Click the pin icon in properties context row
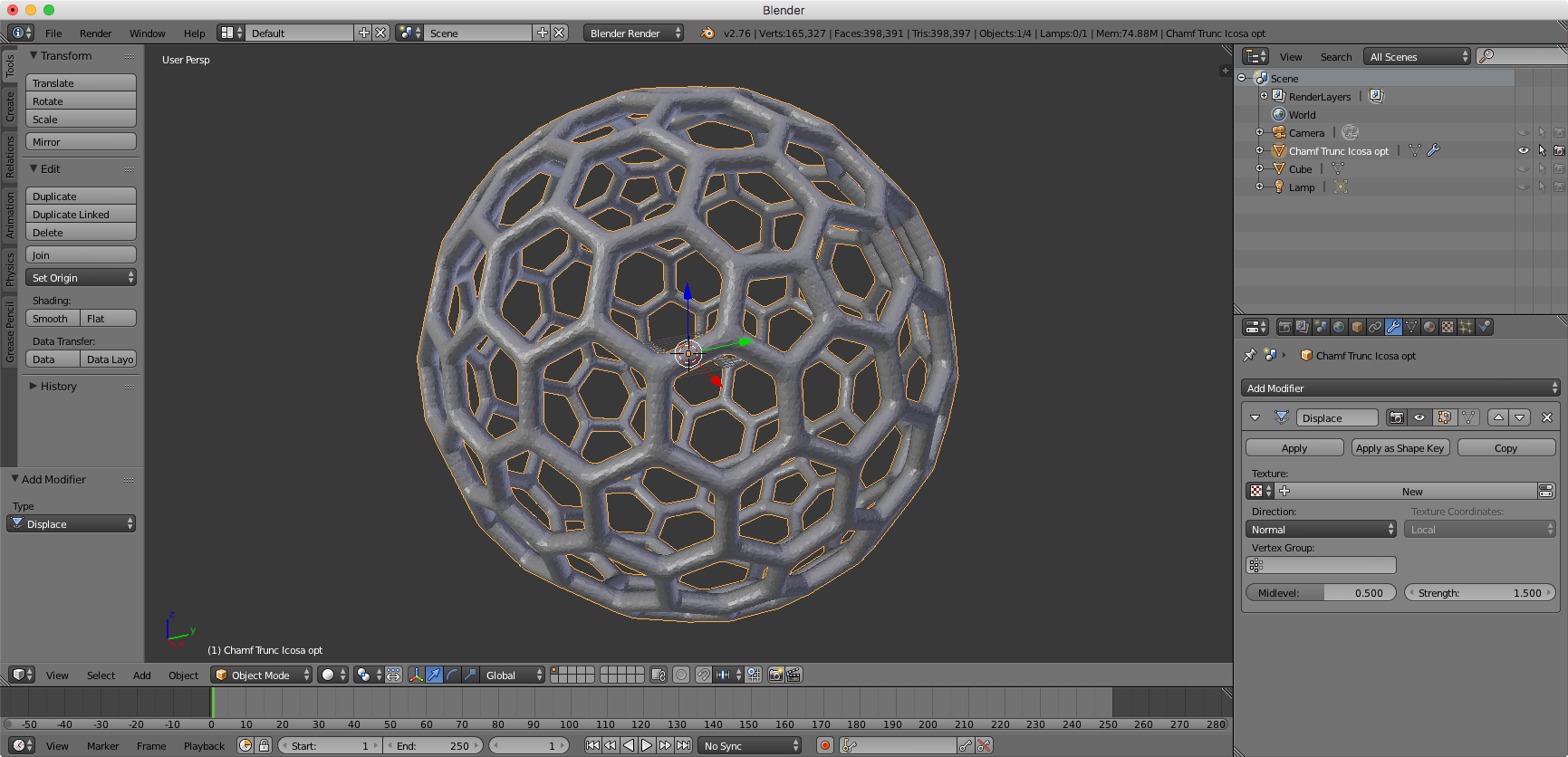The height and width of the screenshot is (757, 1568). click(x=1250, y=355)
